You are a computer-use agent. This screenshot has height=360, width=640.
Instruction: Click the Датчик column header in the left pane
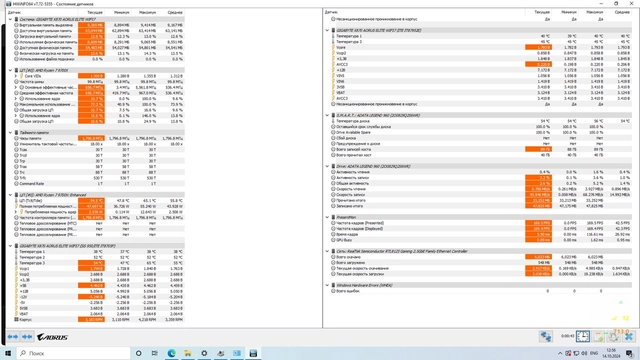[x=14, y=13]
